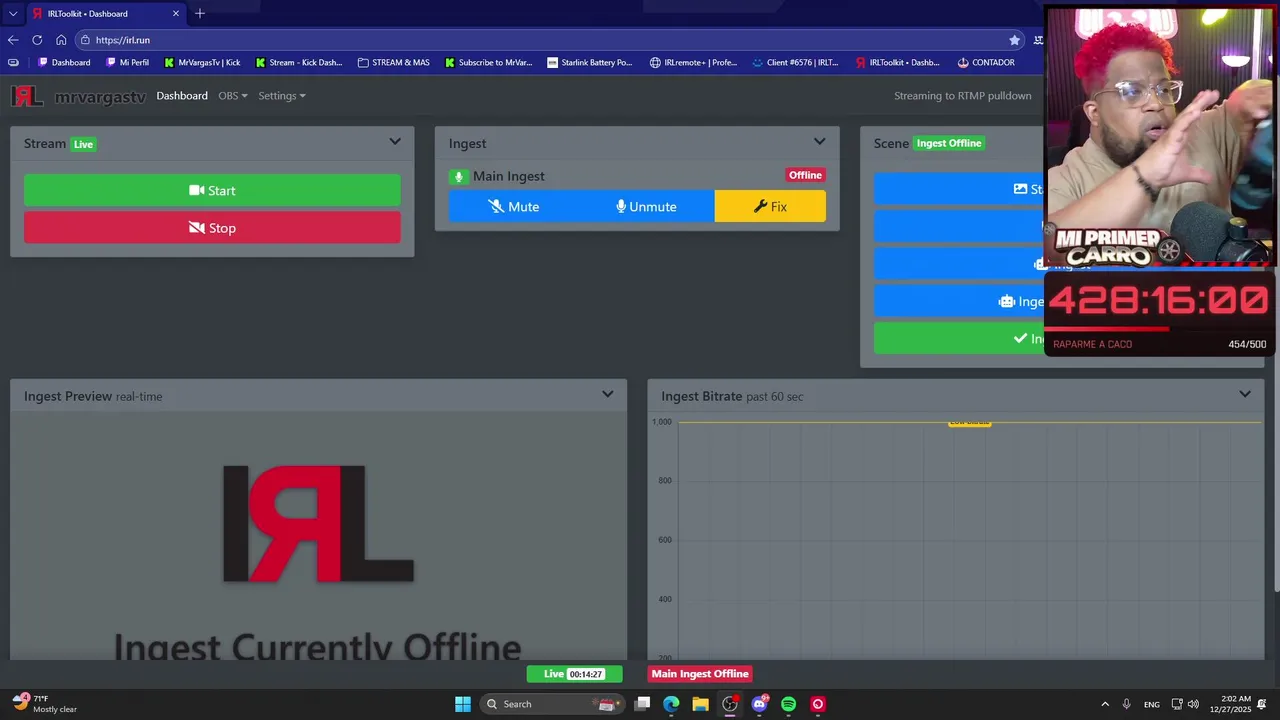Switch to the Dashboard nav item
This screenshot has width=1280, height=720.
182,96
